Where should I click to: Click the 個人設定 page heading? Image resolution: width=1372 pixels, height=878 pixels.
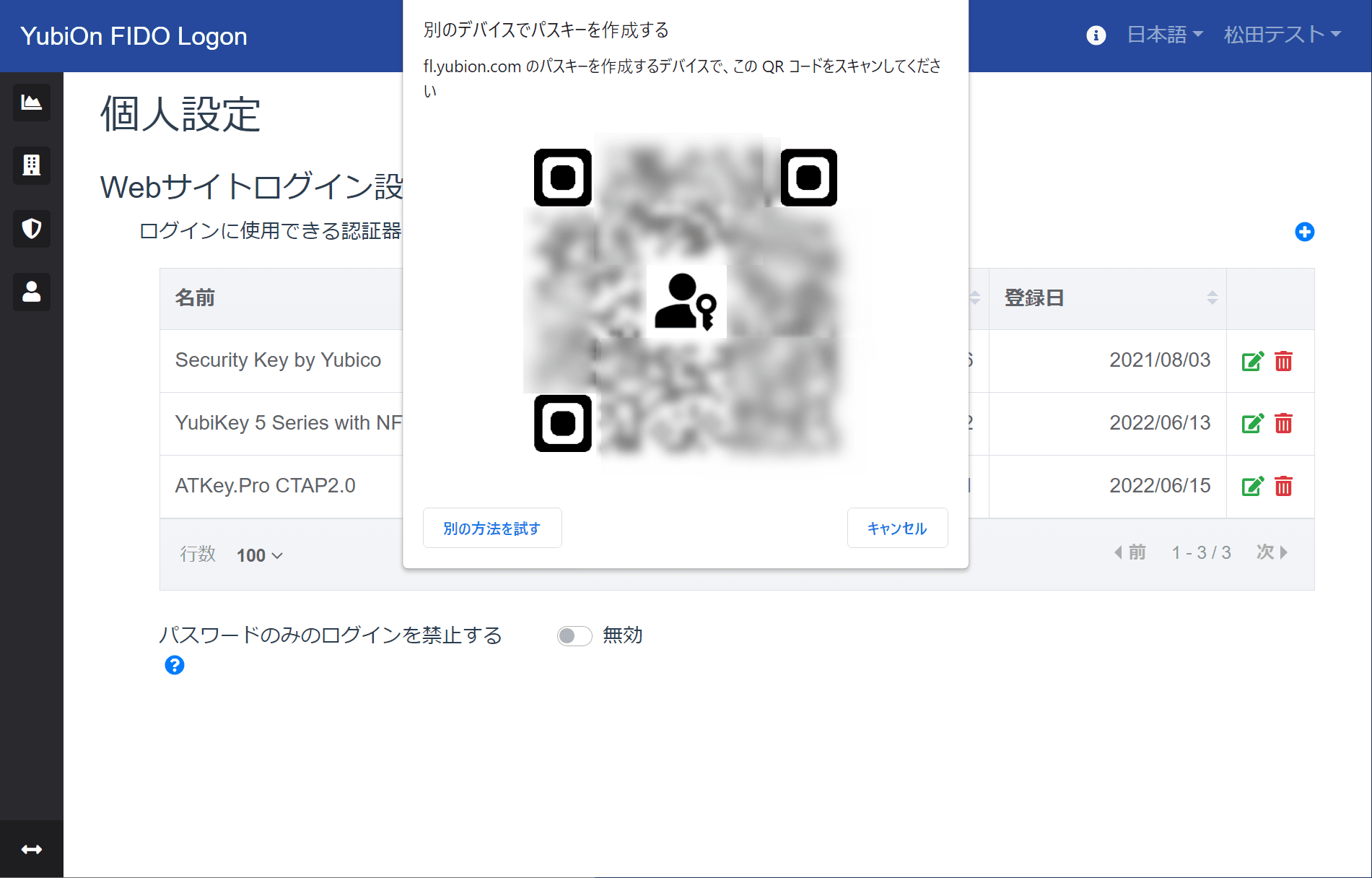coord(180,115)
